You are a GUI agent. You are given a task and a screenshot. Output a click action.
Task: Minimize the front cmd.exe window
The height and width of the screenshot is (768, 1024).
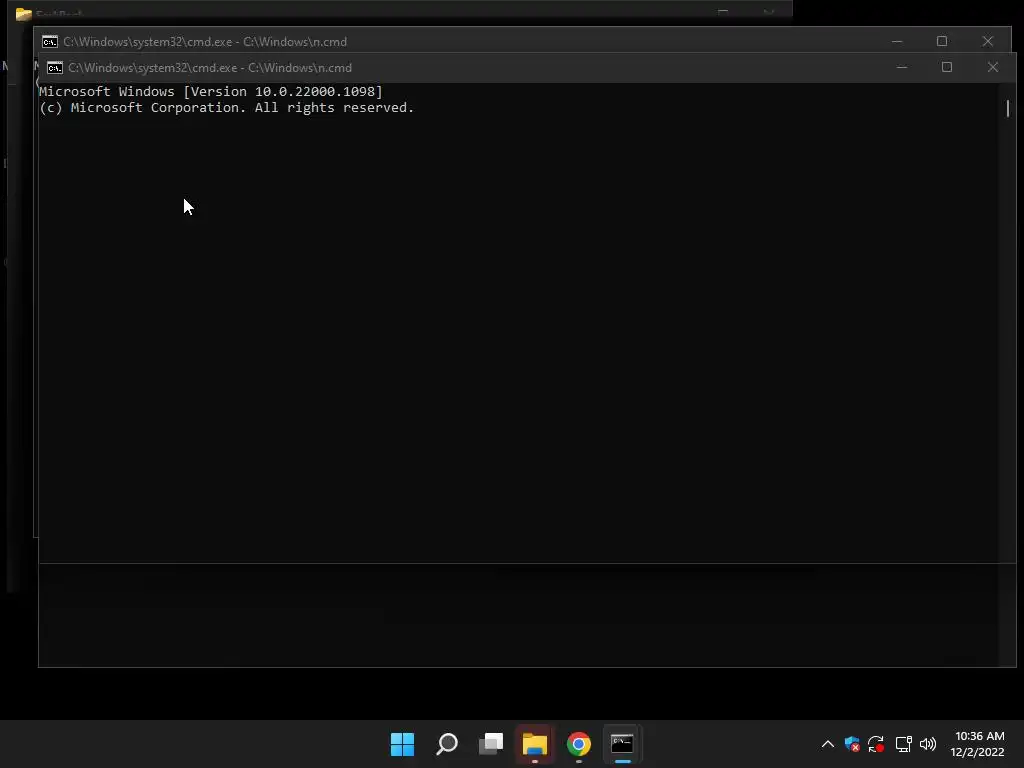coord(902,67)
